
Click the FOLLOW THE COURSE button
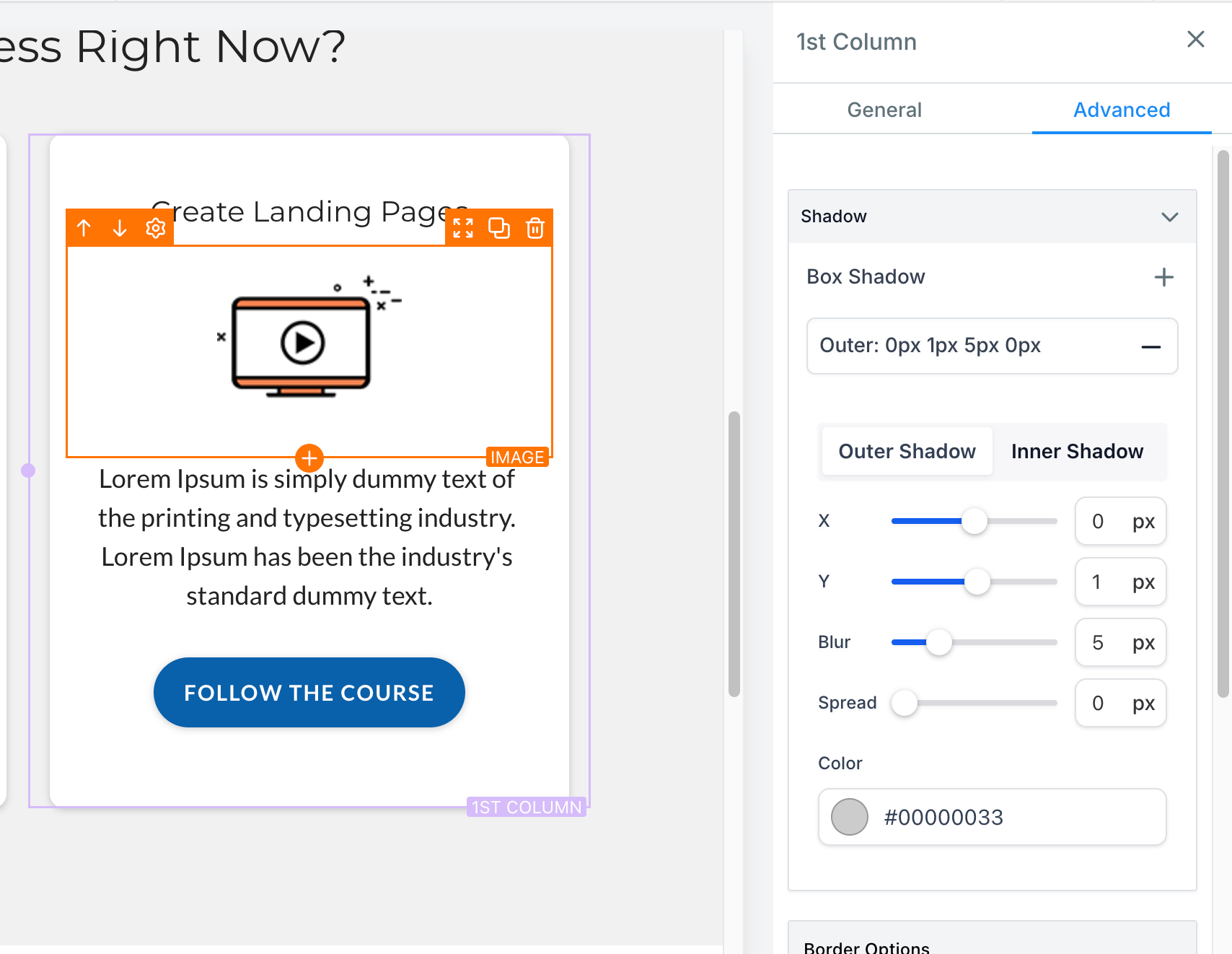(x=309, y=692)
